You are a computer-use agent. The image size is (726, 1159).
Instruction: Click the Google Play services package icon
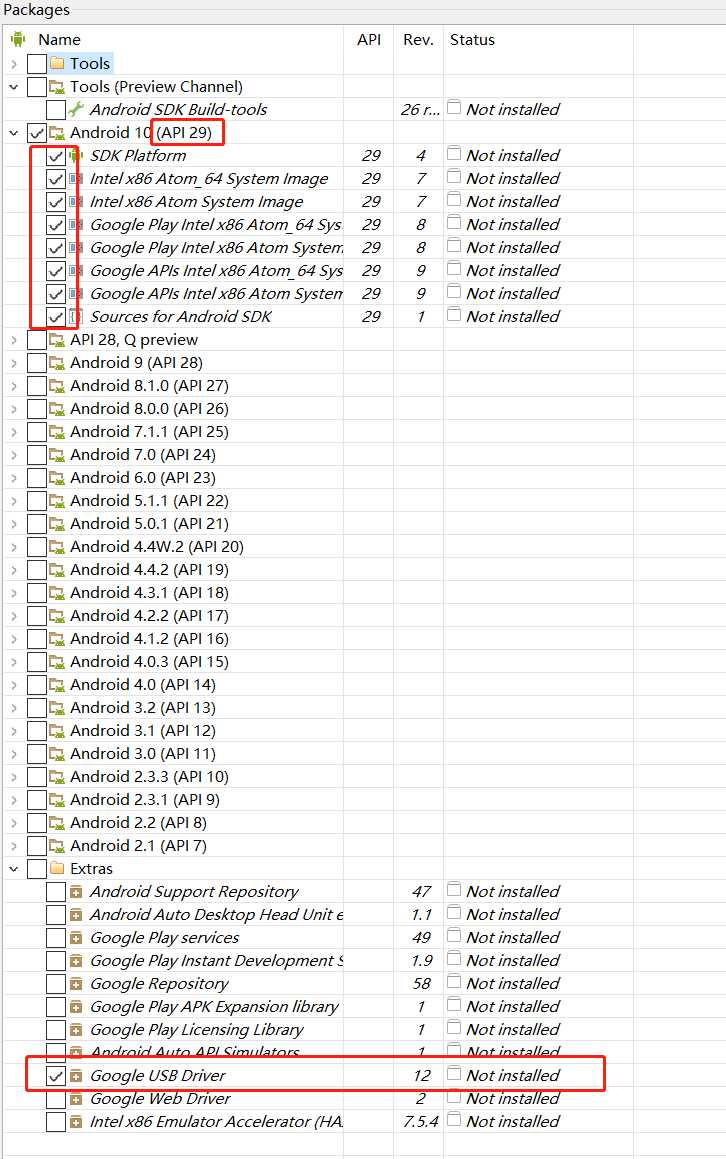tap(75, 938)
